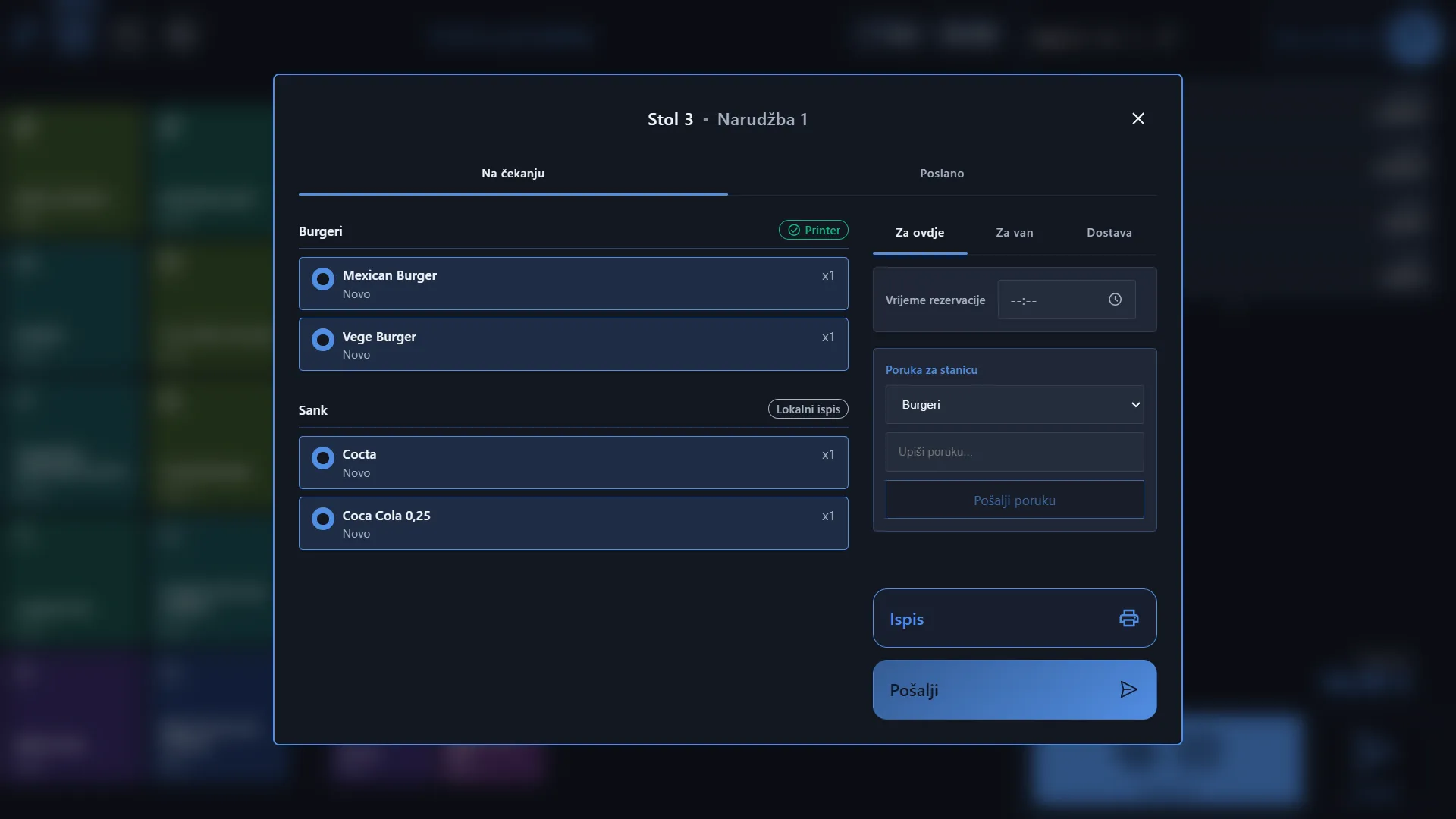
Task: Switch to the Poslano tab
Action: (942, 174)
